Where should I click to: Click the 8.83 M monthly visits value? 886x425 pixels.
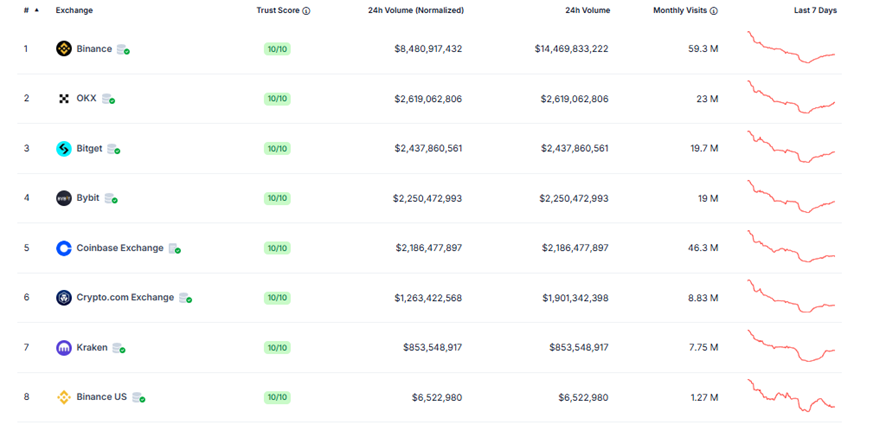point(704,298)
